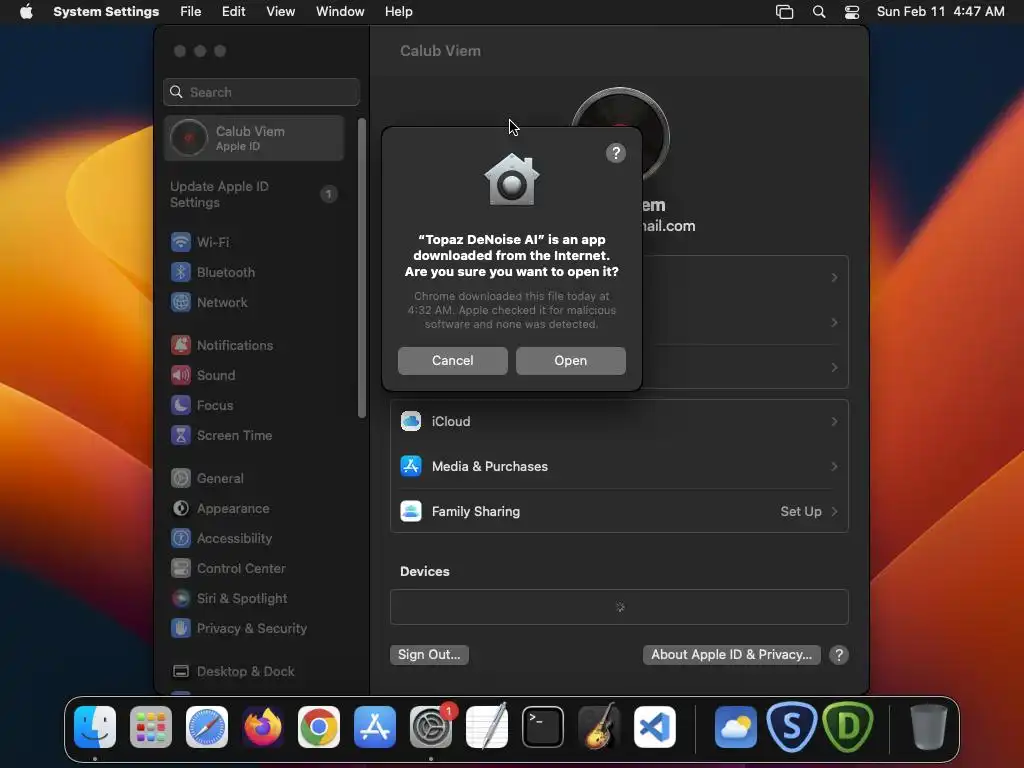Open Visual Studio Code from the Dock
This screenshot has height=768, width=1024.
click(x=655, y=727)
